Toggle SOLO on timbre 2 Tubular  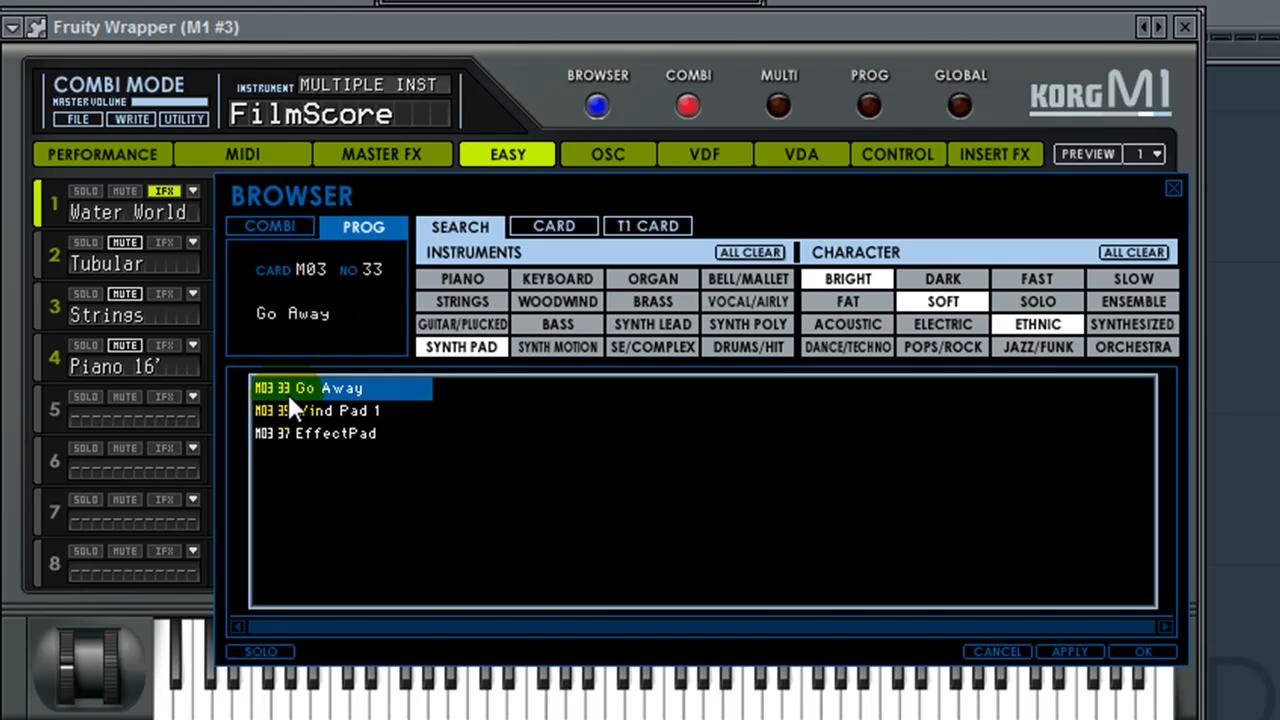pos(86,243)
